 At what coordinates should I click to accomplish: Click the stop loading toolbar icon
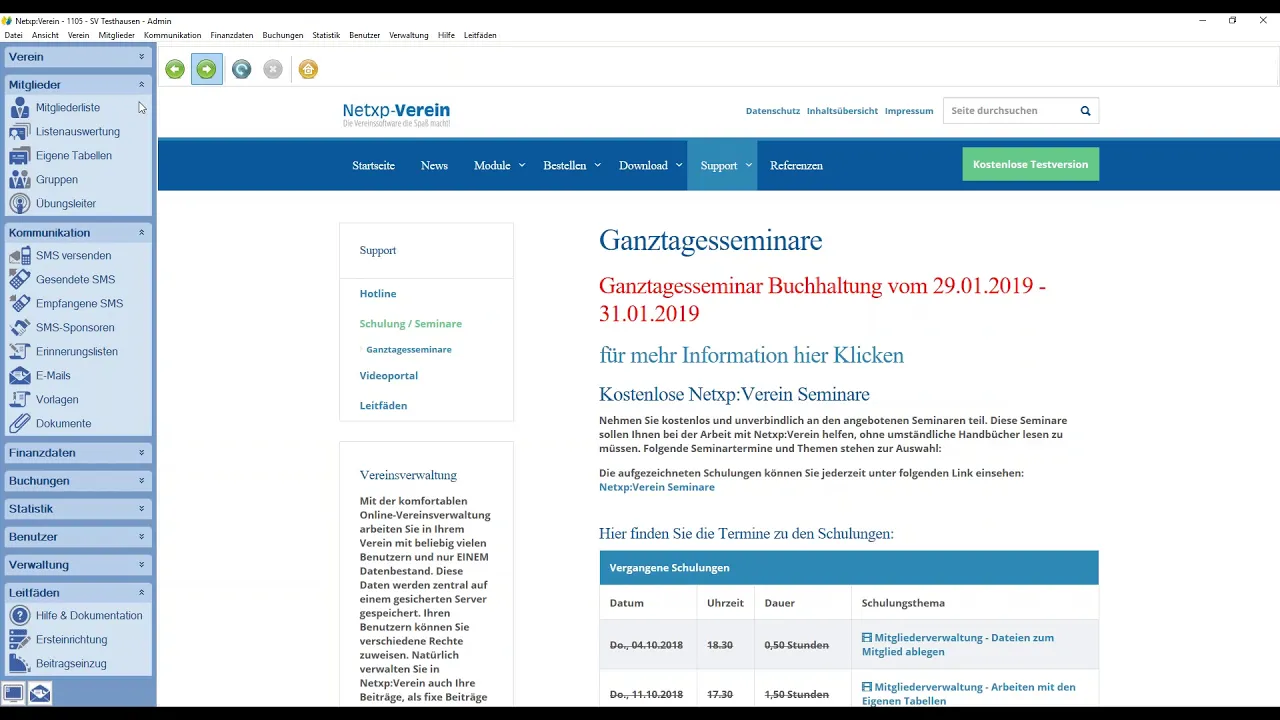(x=273, y=69)
